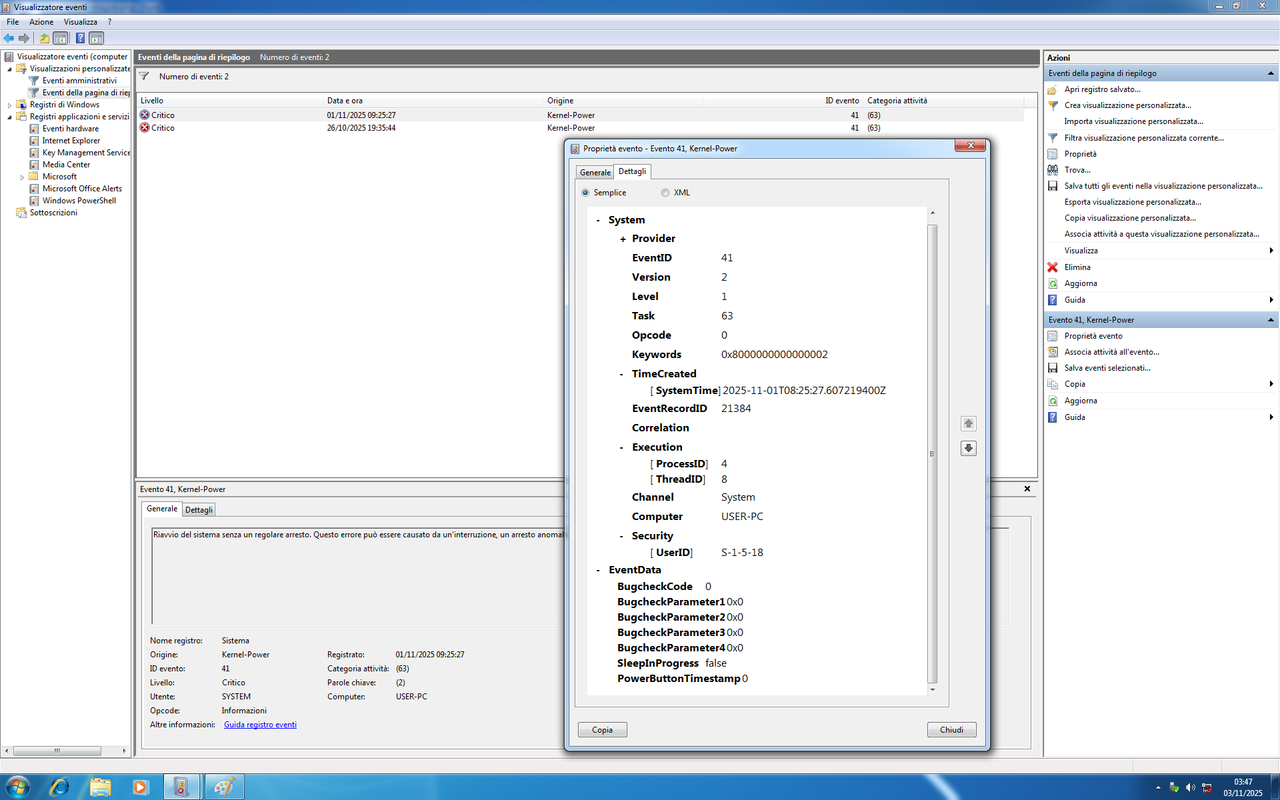Open the 'Dettagli' tab in lower preview pane
Image resolution: width=1280 pixels, height=800 pixels.
199,509
